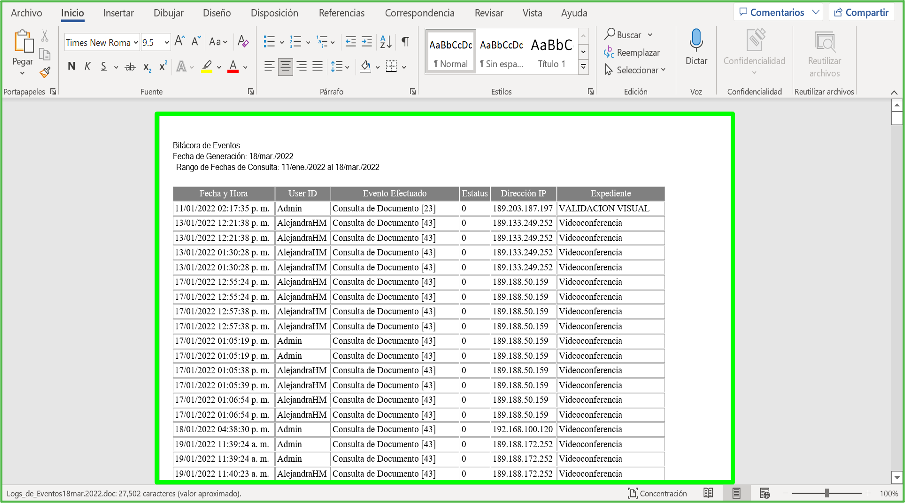Image resolution: width=906 pixels, height=504 pixels.
Task: Apply superscript formatting
Action: coord(164,67)
